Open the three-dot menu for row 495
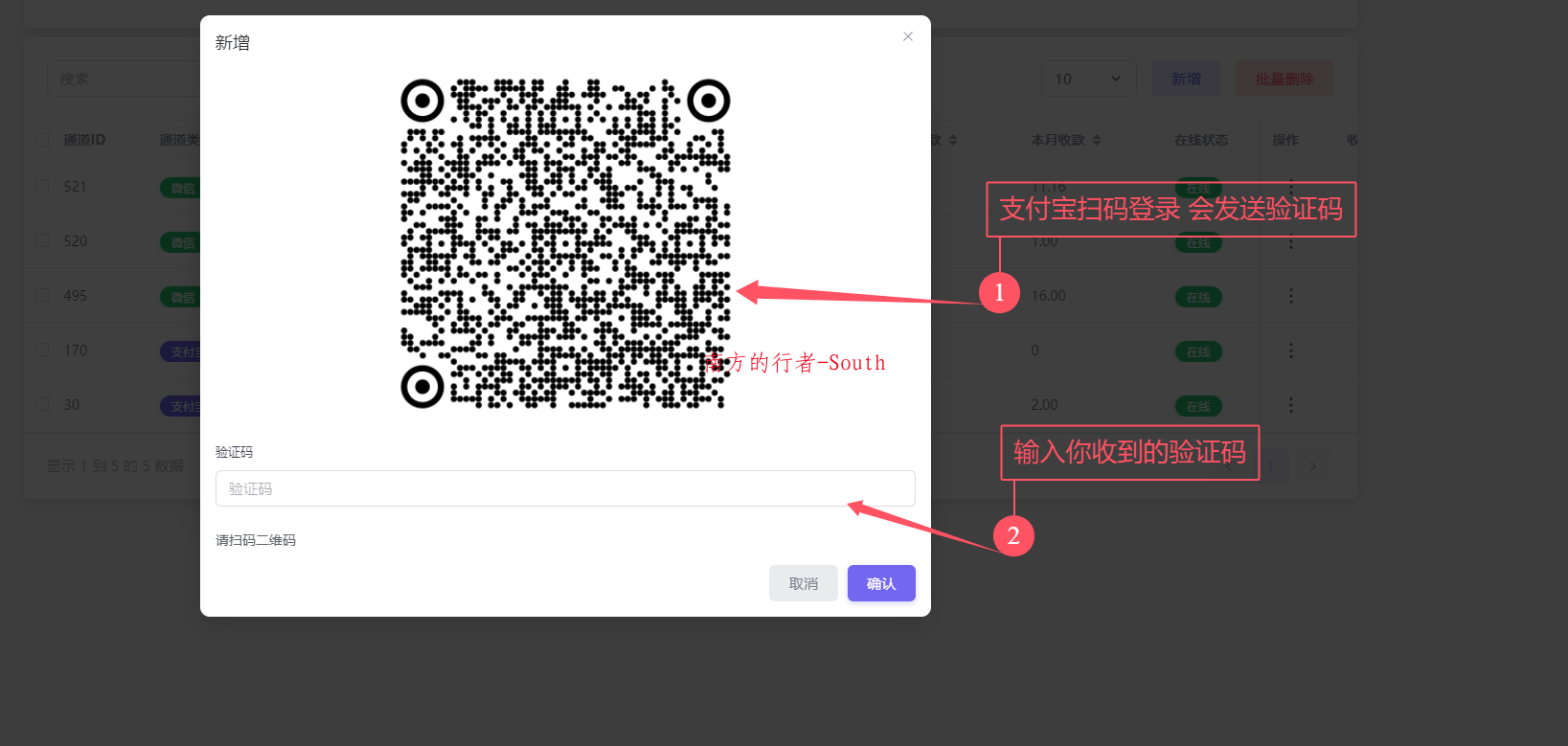 coord(1291,296)
